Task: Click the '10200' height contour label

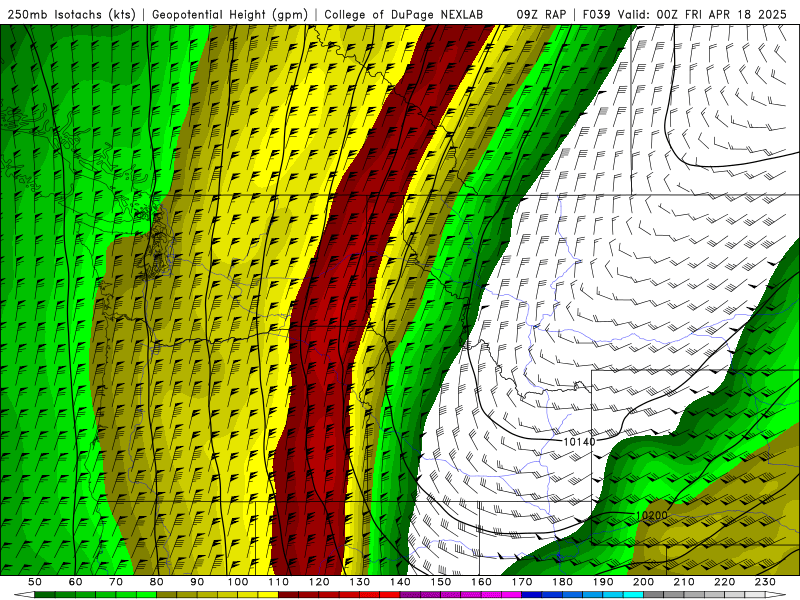Action: tap(652, 515)
